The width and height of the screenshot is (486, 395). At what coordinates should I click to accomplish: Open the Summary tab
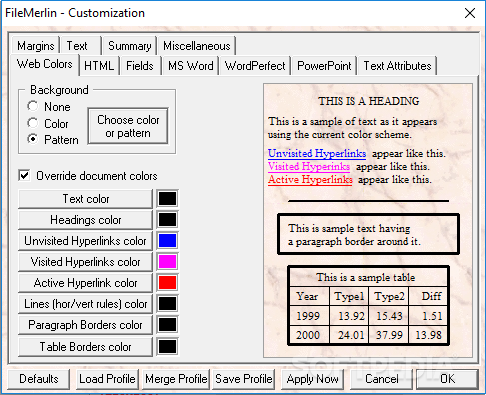coord(129,46)
